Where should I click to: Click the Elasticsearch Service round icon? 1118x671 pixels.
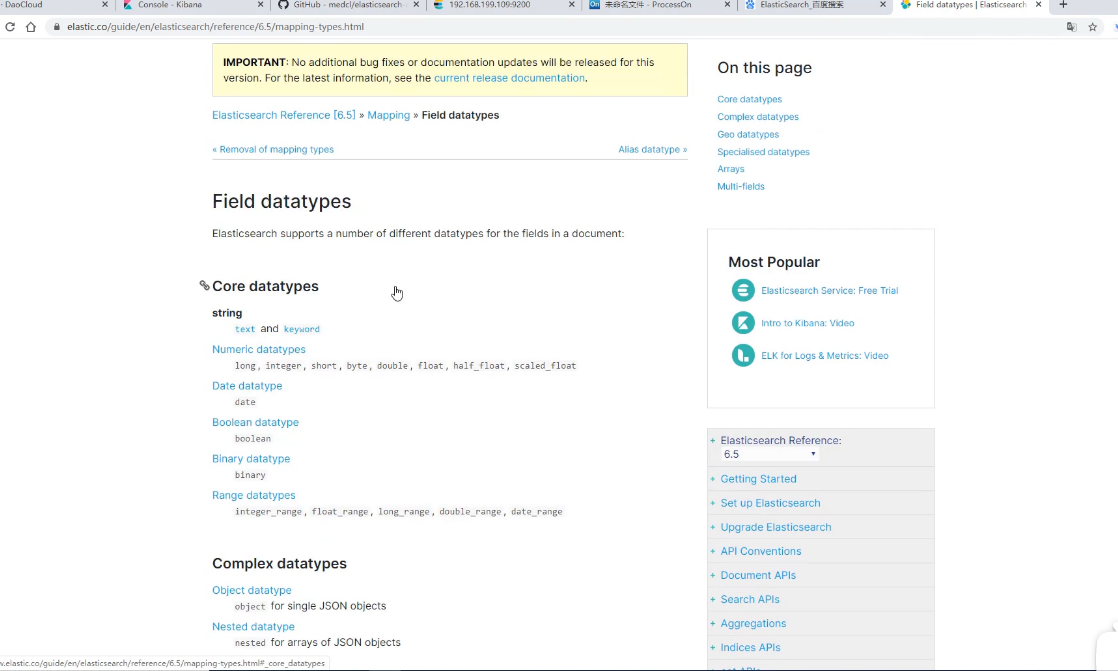(x=743, y=291)
